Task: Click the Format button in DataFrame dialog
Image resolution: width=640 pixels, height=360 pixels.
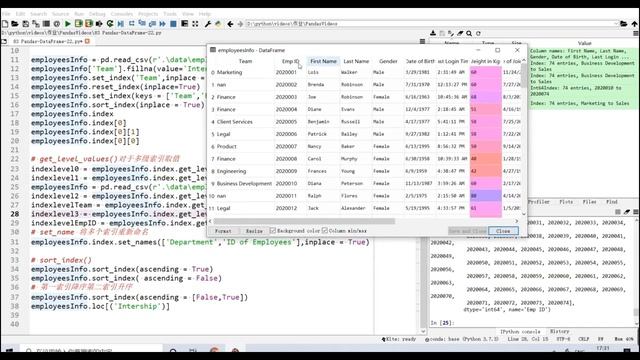Action: (x=223, y=231)
